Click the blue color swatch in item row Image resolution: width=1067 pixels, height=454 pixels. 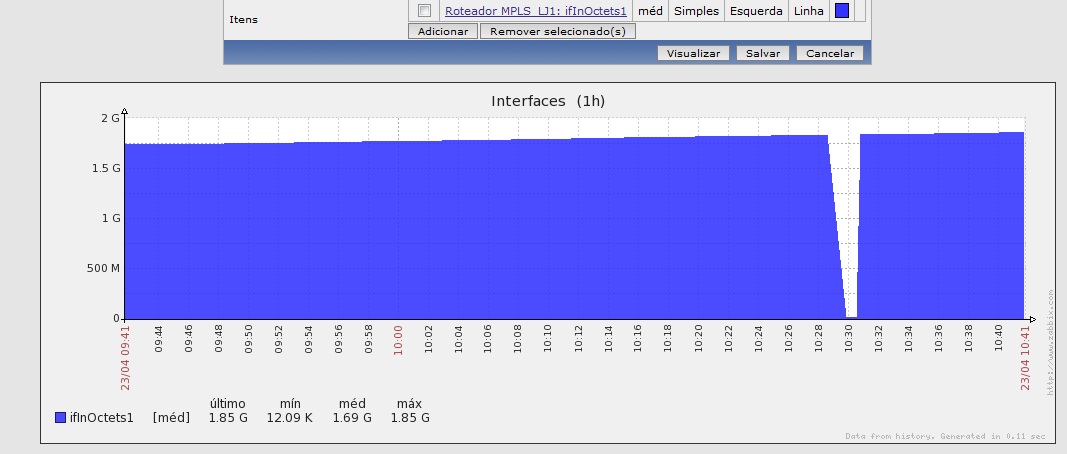842,11
